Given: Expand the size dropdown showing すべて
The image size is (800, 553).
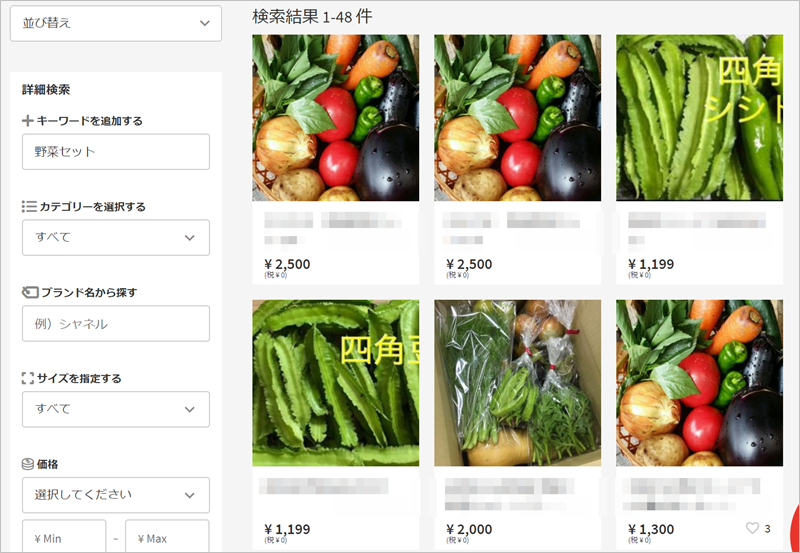Looking at the screenshot, I should click(116, 409).
